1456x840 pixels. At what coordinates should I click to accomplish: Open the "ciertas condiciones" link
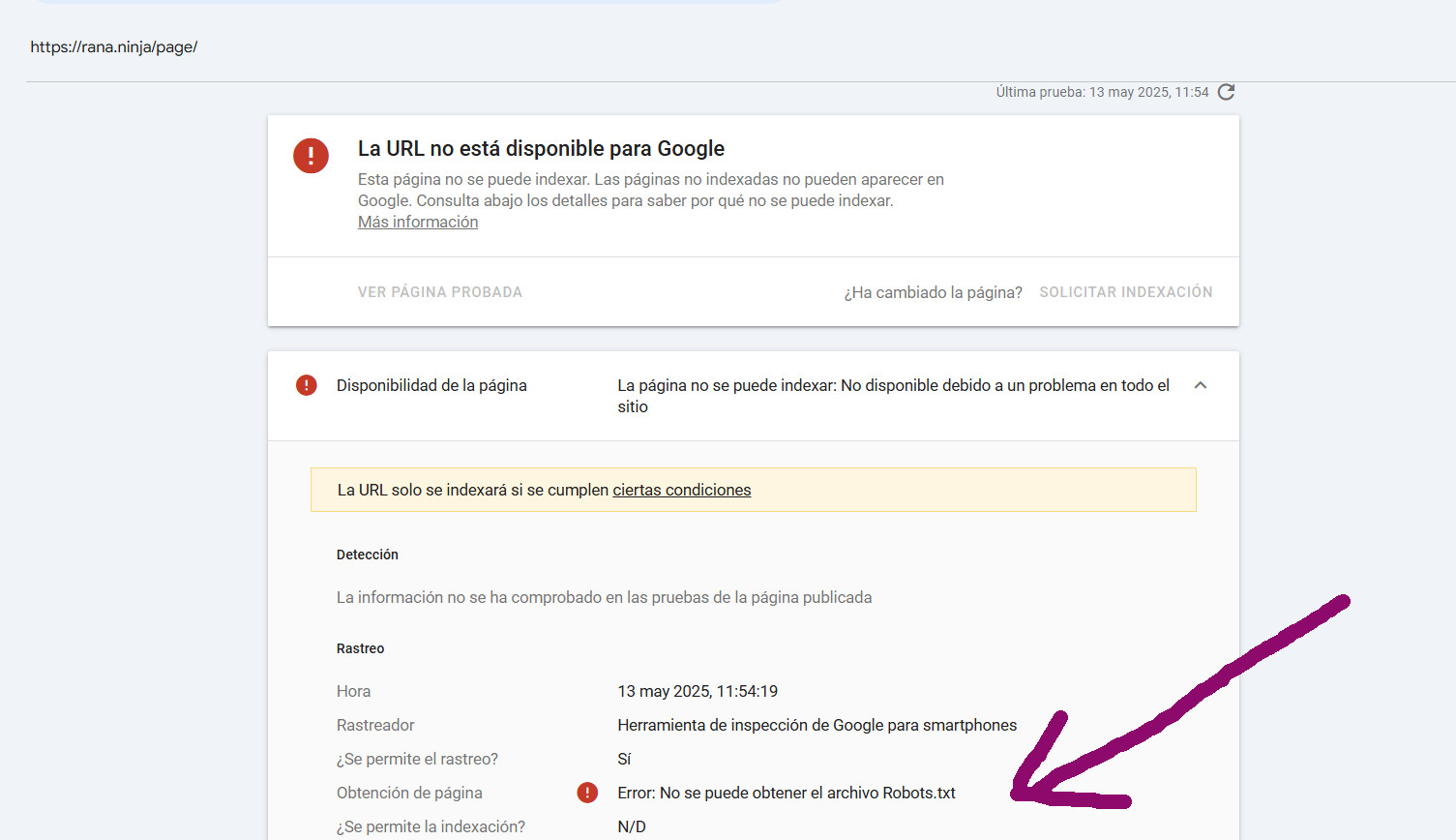pos(681,490)
